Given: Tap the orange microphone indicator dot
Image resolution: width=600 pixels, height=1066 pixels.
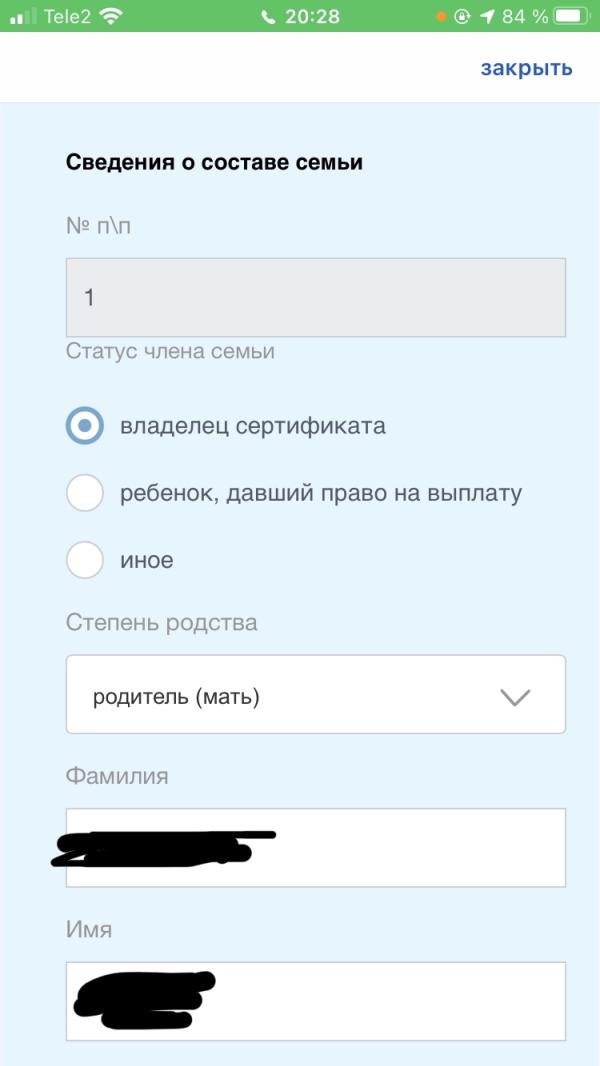Looking at the screenshot, I should (438, 15).
